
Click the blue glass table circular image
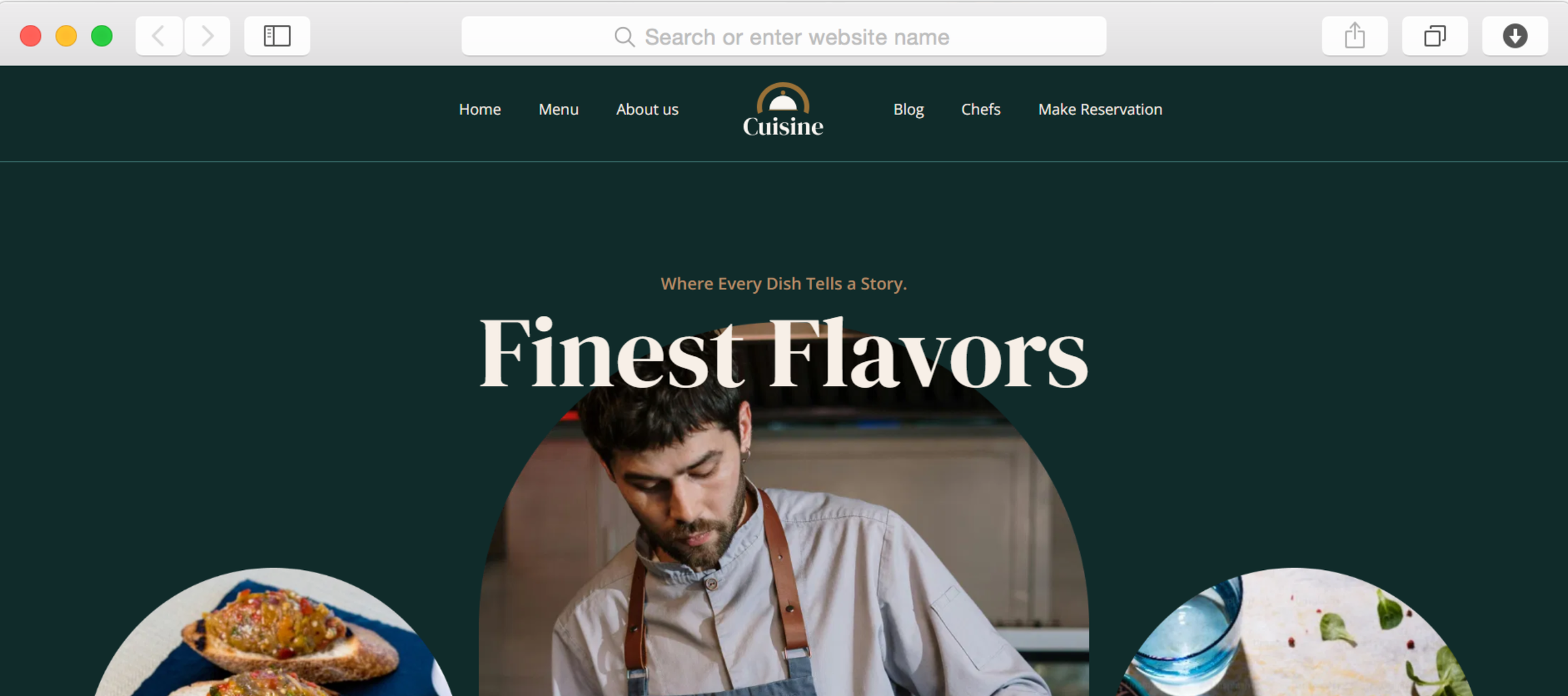[x=1295, y=633]
